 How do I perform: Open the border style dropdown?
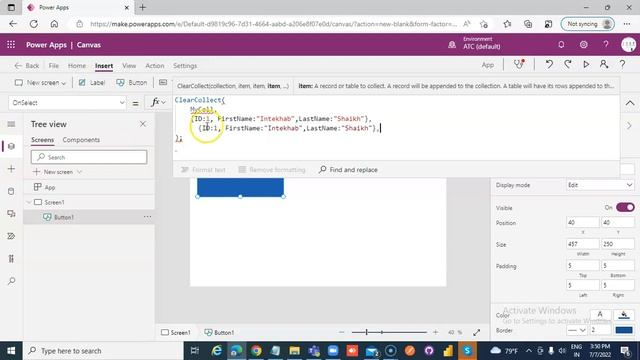click(576, 330)
